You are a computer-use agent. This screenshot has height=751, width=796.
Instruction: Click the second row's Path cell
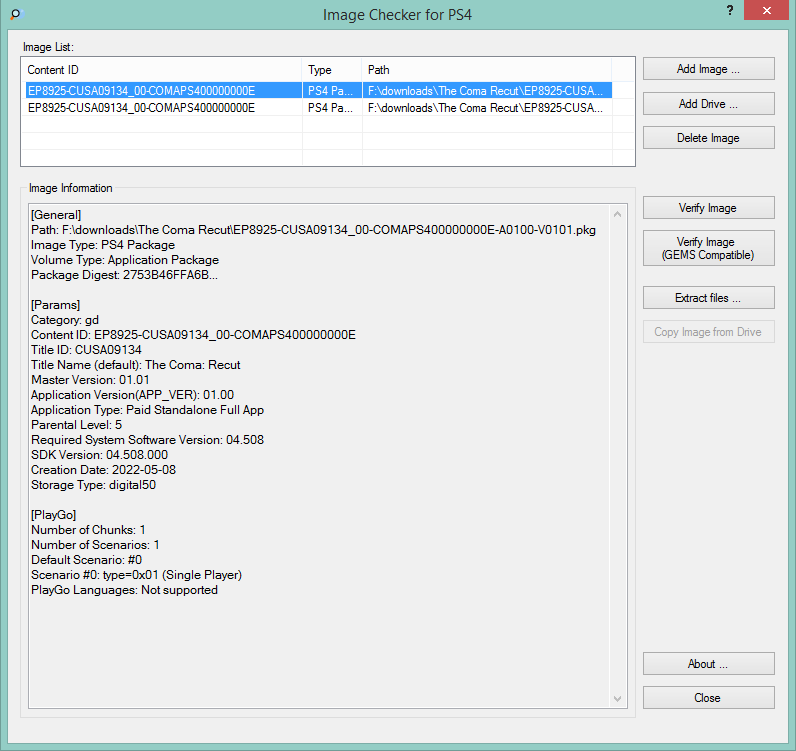click(485, 108)
